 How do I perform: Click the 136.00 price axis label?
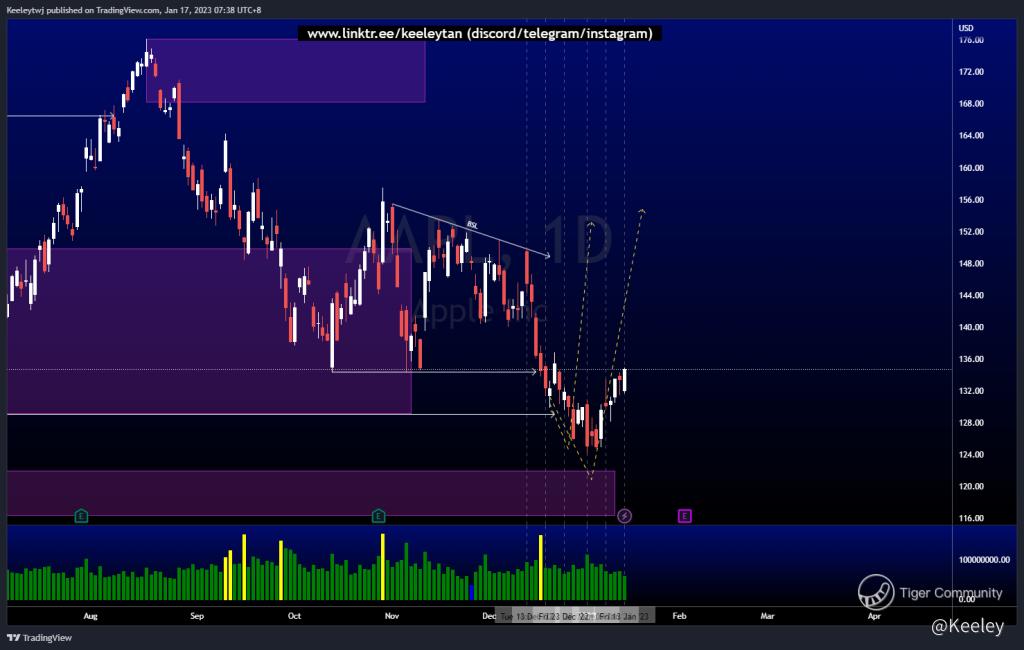tap(971, 359)
